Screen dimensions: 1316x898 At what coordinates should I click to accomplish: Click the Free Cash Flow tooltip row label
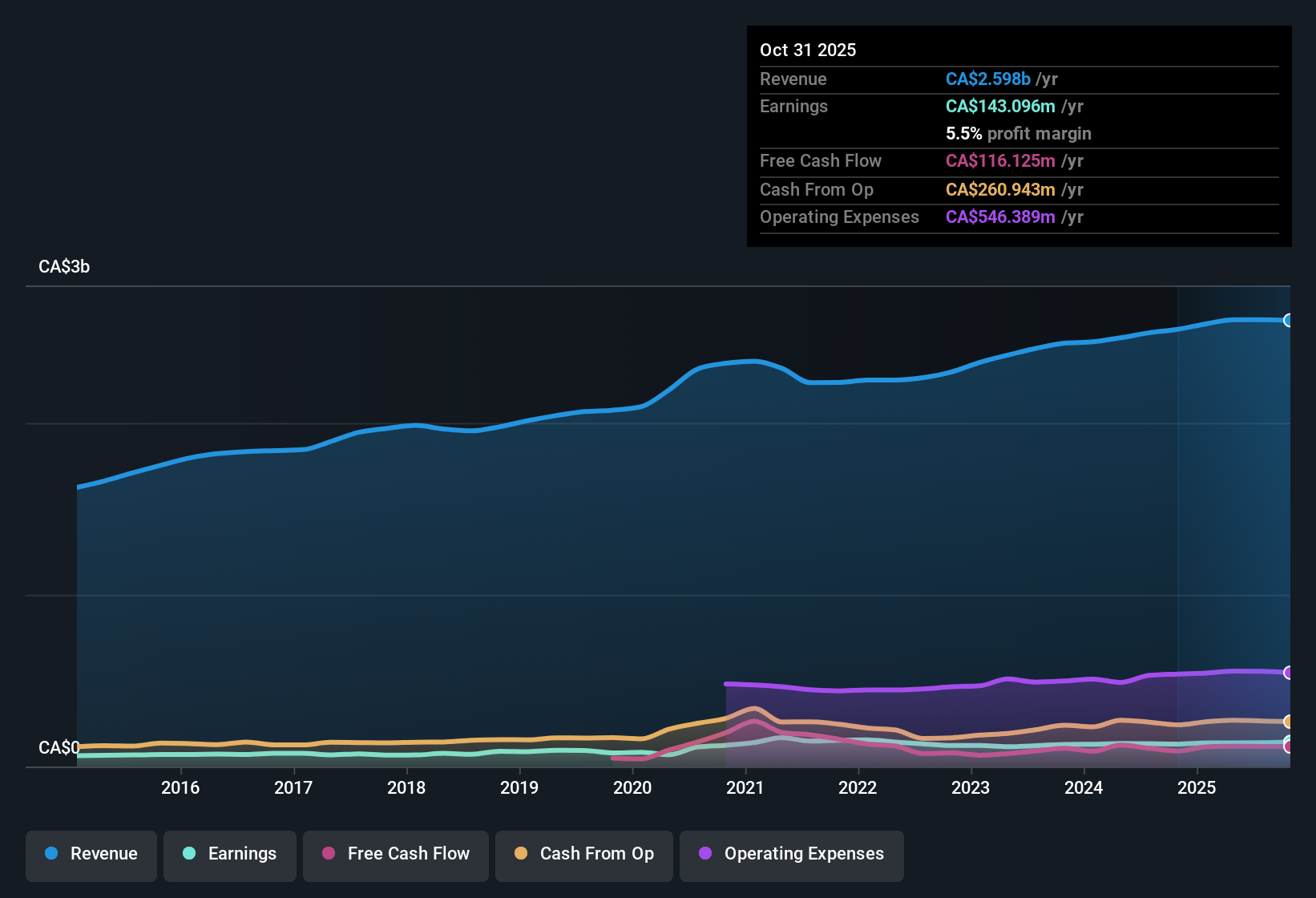click(821, 161)
